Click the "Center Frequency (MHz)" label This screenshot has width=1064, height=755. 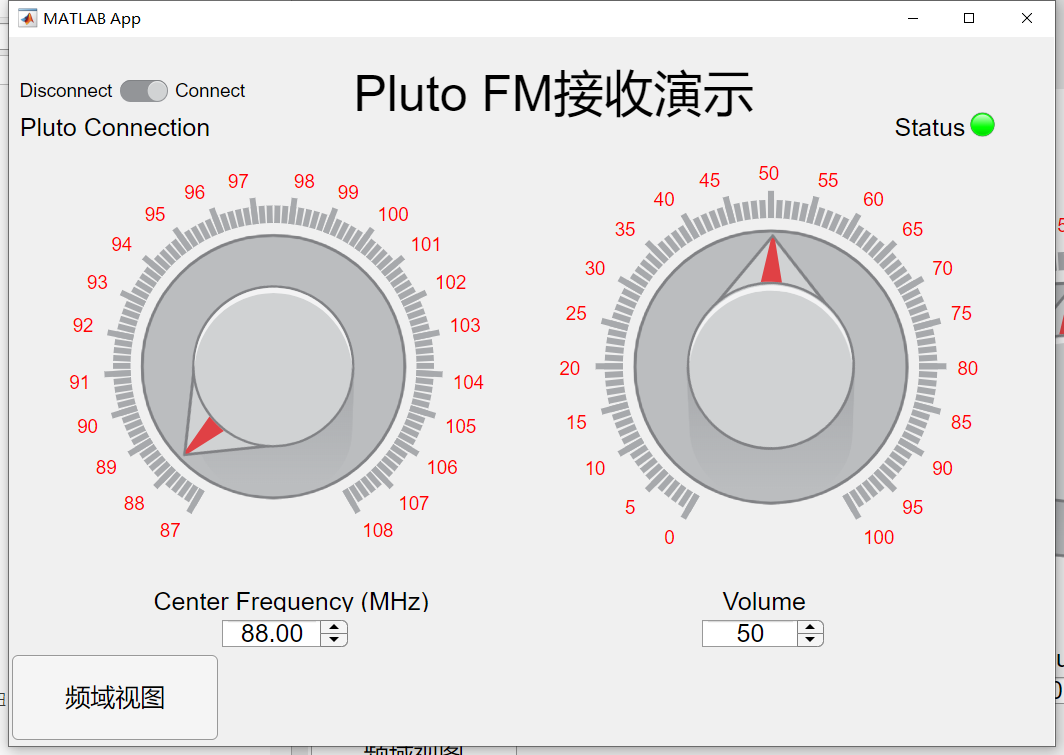[291, 601]
